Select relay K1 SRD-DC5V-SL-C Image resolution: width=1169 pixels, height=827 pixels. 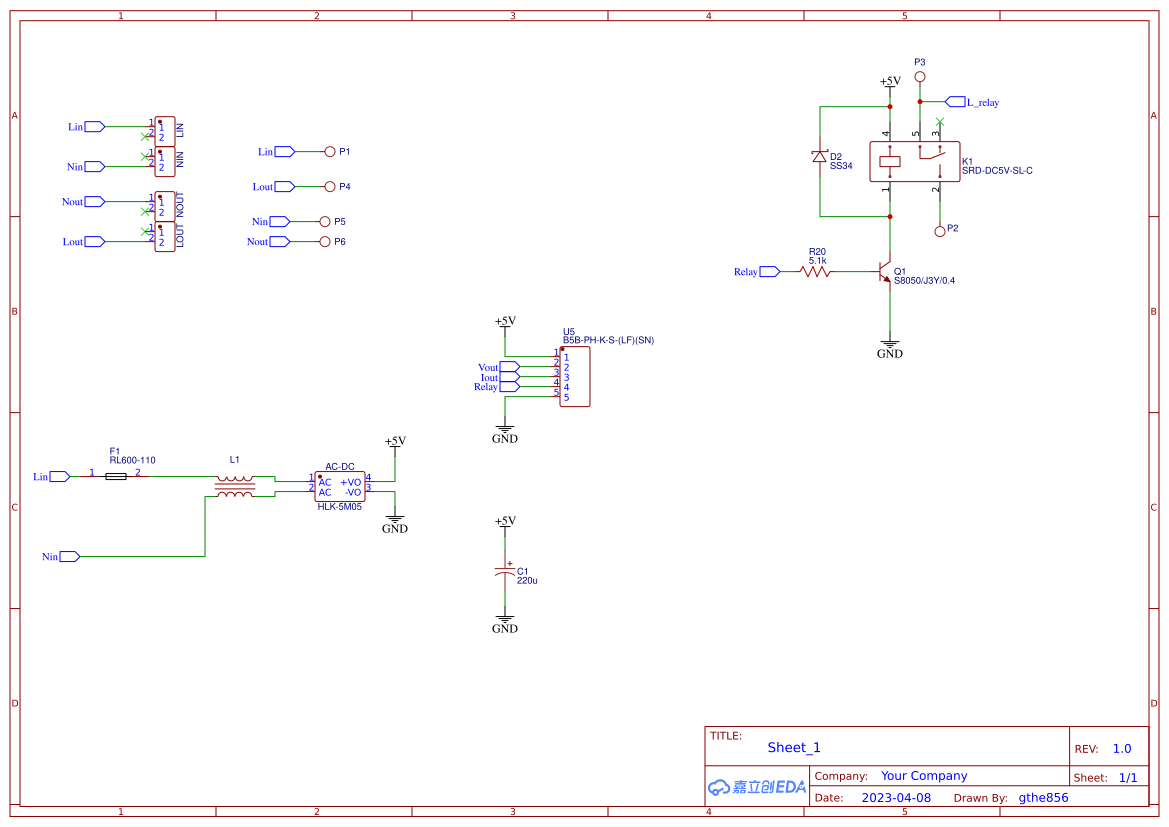point(913,162)
